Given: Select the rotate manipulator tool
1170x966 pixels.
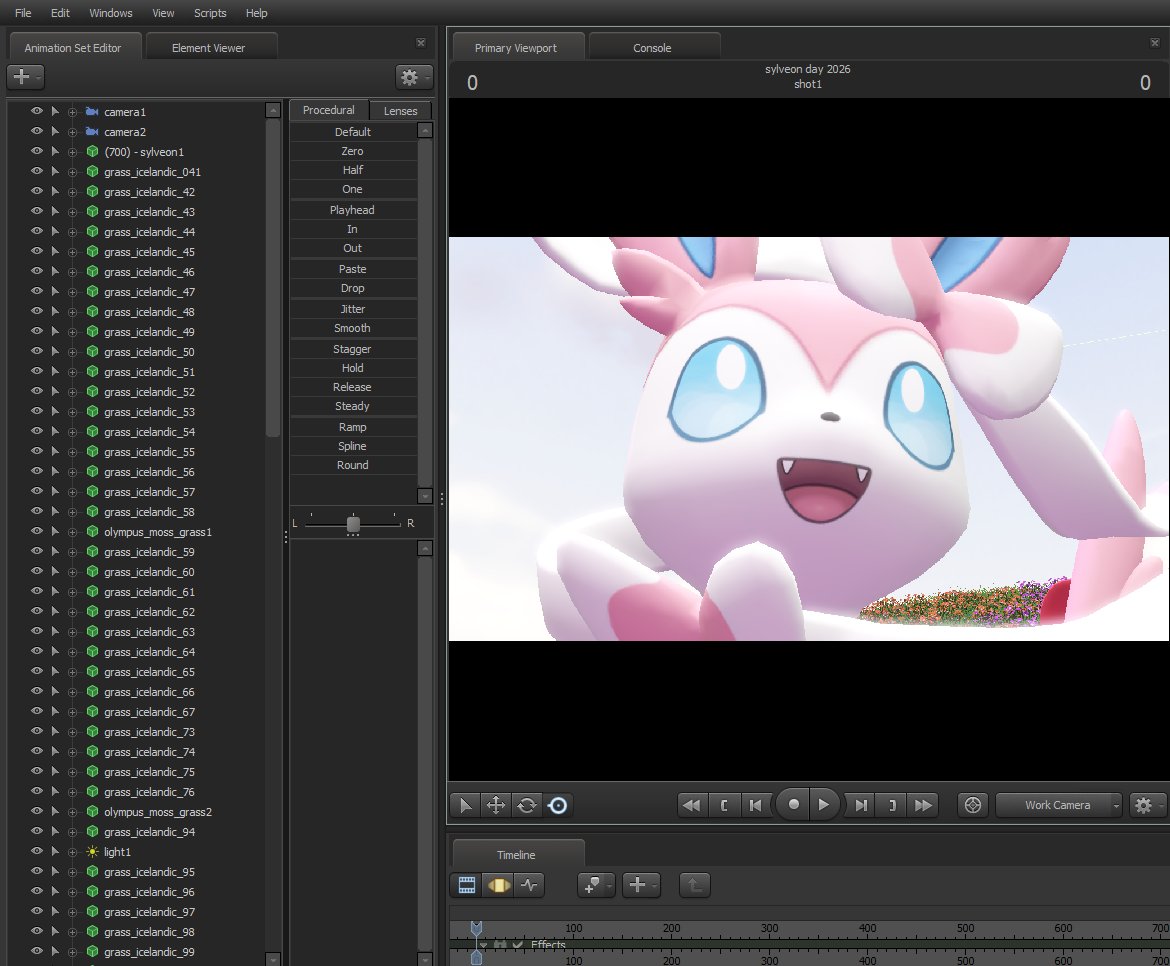Looking at the screenshot, I should pyautogui.click(x=527, y=805).
